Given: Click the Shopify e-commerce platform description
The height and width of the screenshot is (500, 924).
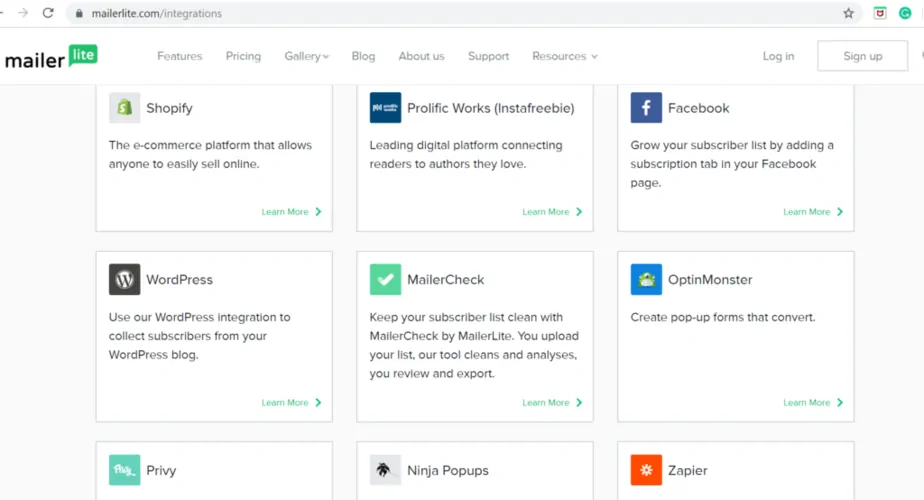Looking at the screenshot, I should click(x=210, y=154).
